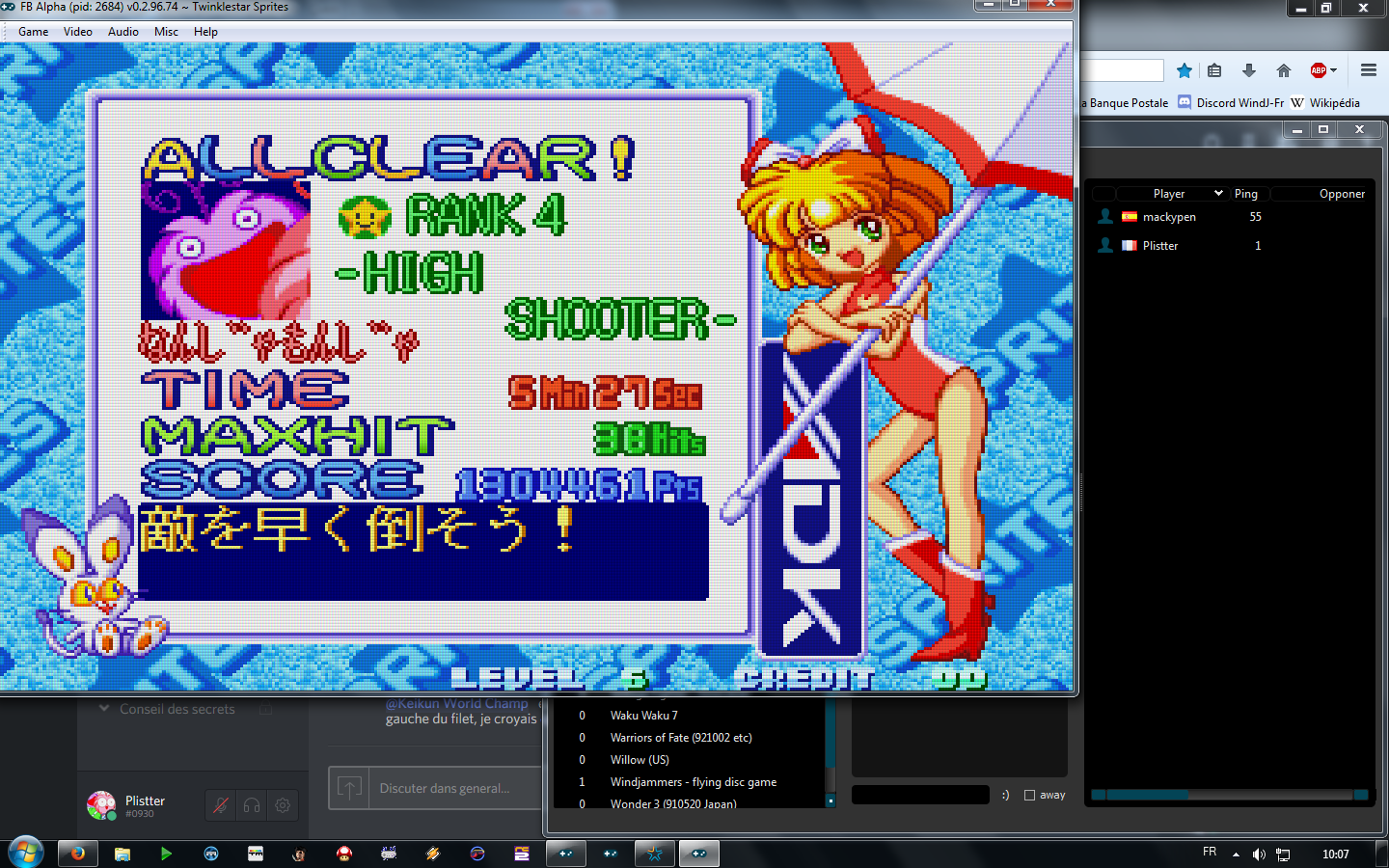The image size is (1389, 868).
Task: Open the Misc menu in FB Alpha
Action: coord(166,31)
